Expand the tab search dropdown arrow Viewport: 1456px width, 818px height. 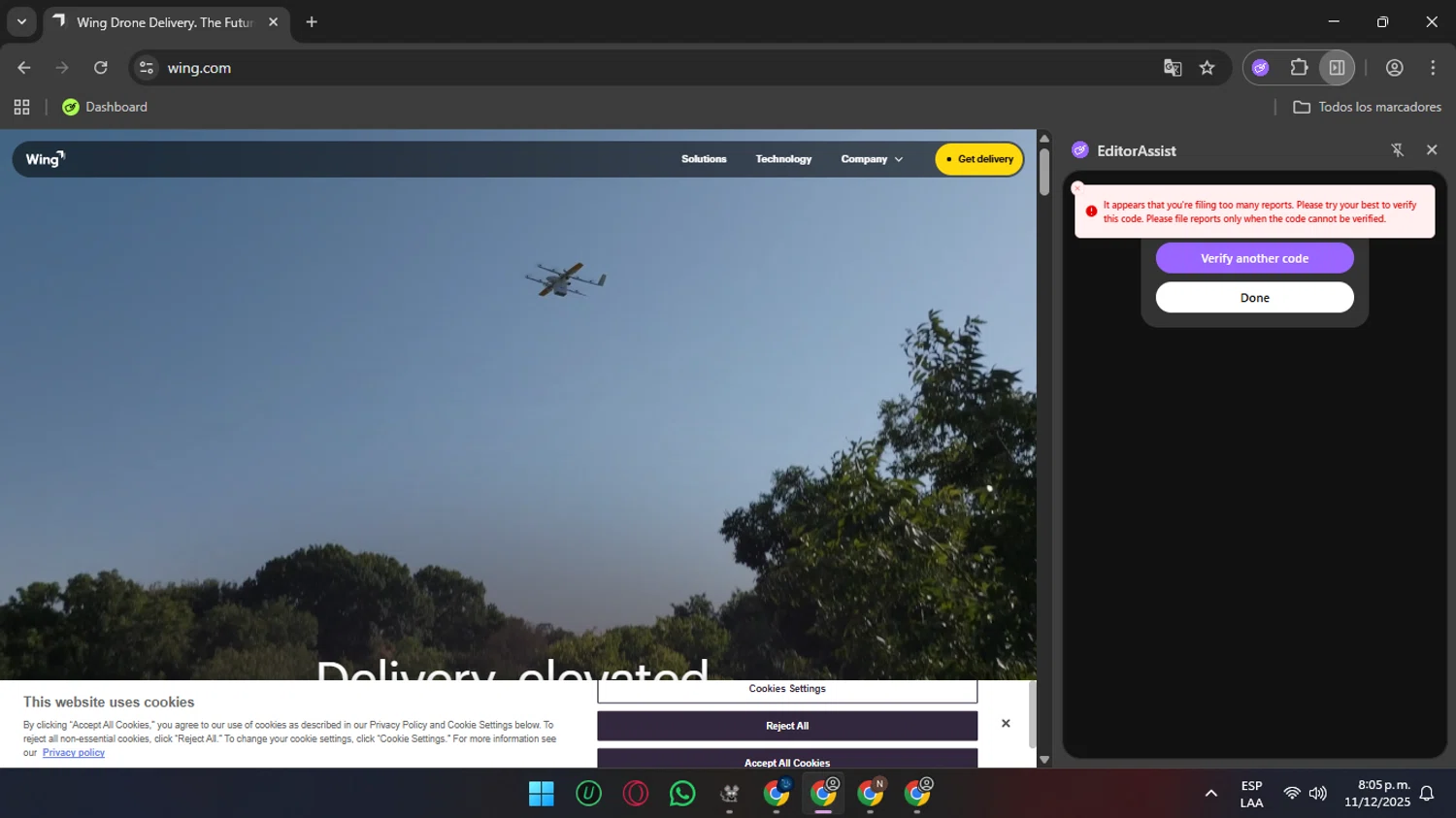pos(21,22)
